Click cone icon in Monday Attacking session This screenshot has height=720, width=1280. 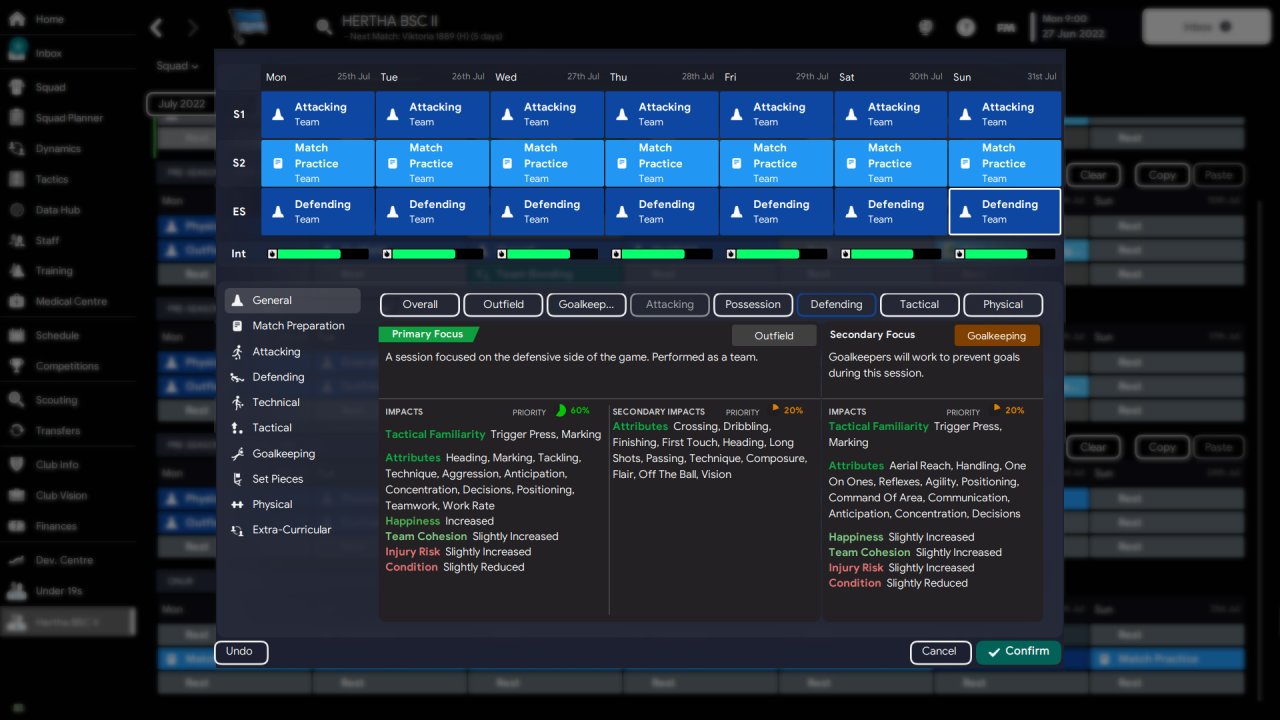click(x=278, y=115)
